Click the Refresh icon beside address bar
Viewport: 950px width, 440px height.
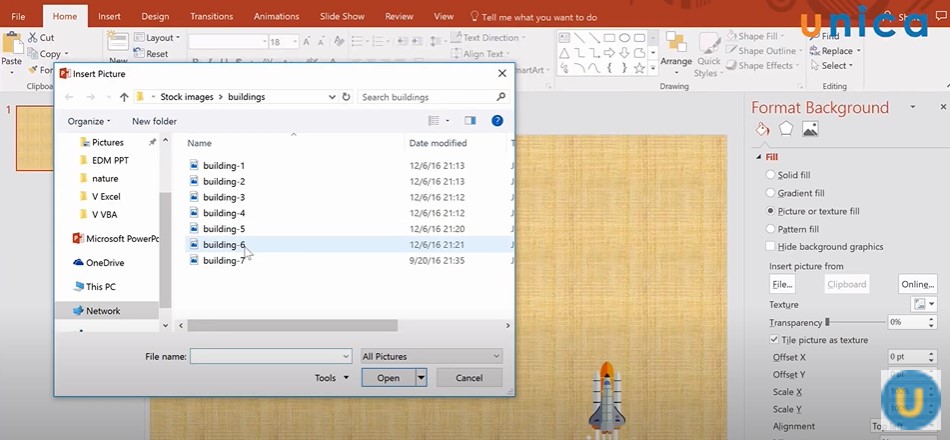point(346,97)
